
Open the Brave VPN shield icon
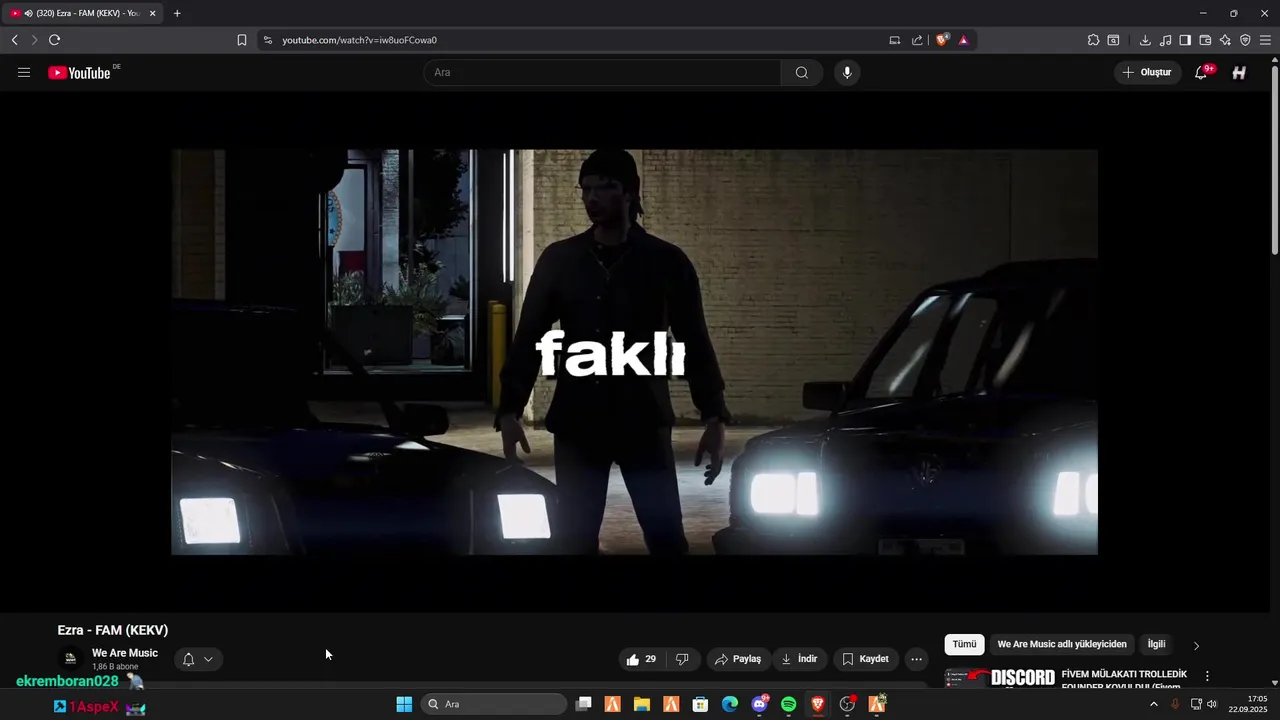(x=1245, y=40)
